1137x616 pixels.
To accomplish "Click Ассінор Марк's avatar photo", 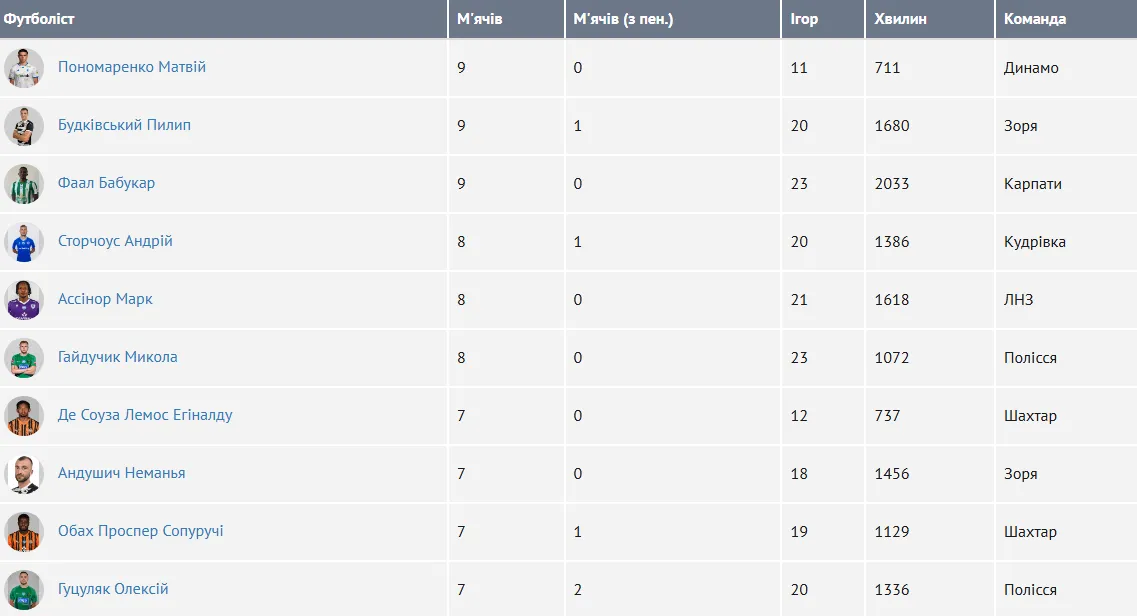I will (x=24, y=300).
